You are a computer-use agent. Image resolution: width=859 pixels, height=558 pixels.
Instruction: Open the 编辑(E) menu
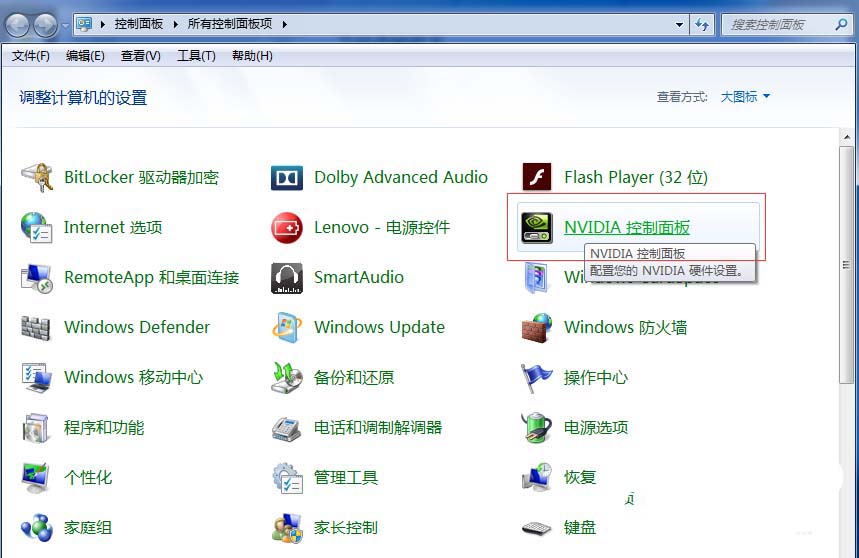(85, 56)
